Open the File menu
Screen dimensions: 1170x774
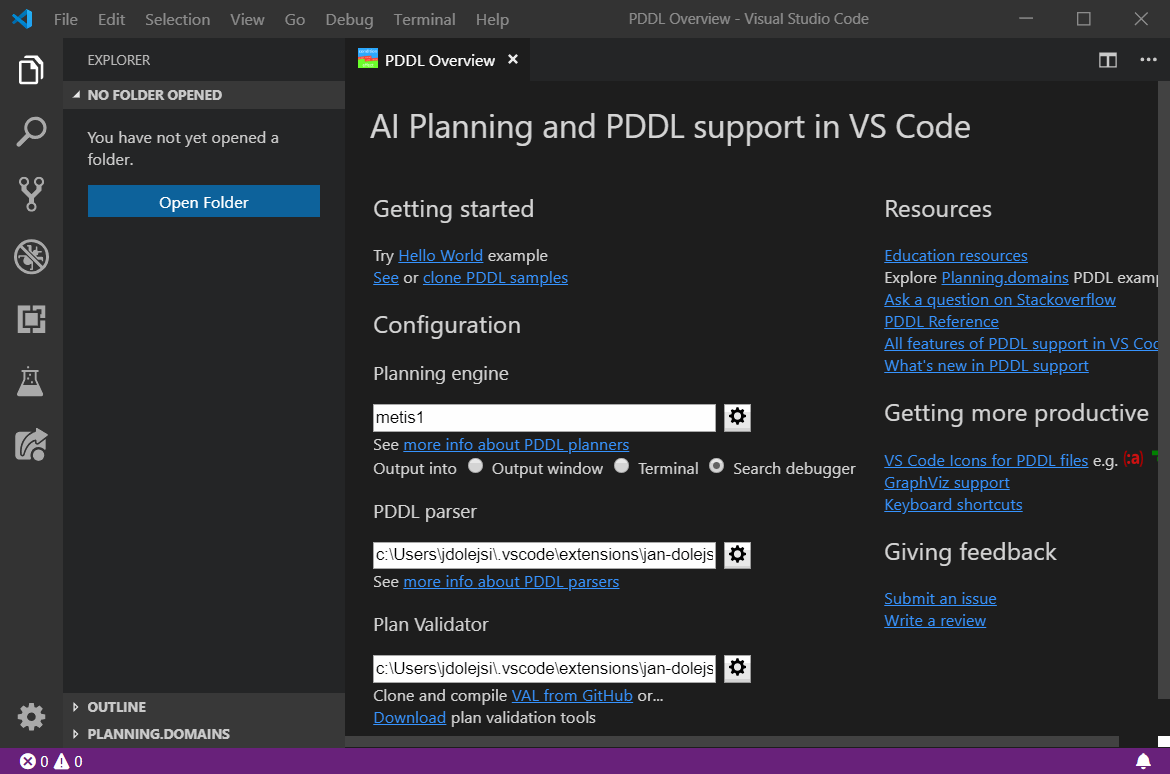click(66, 19)
